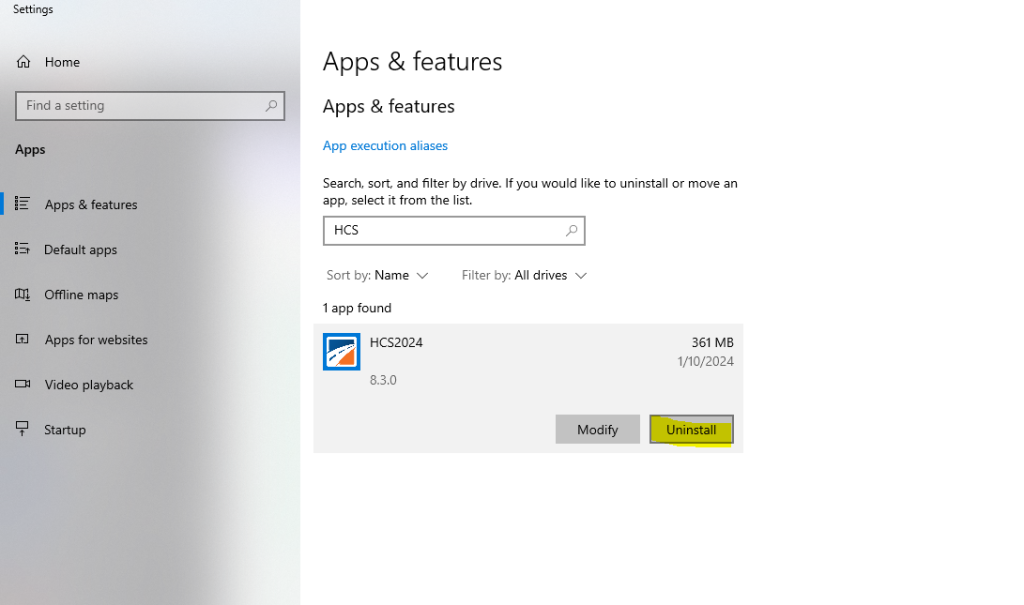The width and height of the screenshot is (1024, 605).
Task: Click the 8.3.0 version text of HCS2024
Action: point(383,380)
